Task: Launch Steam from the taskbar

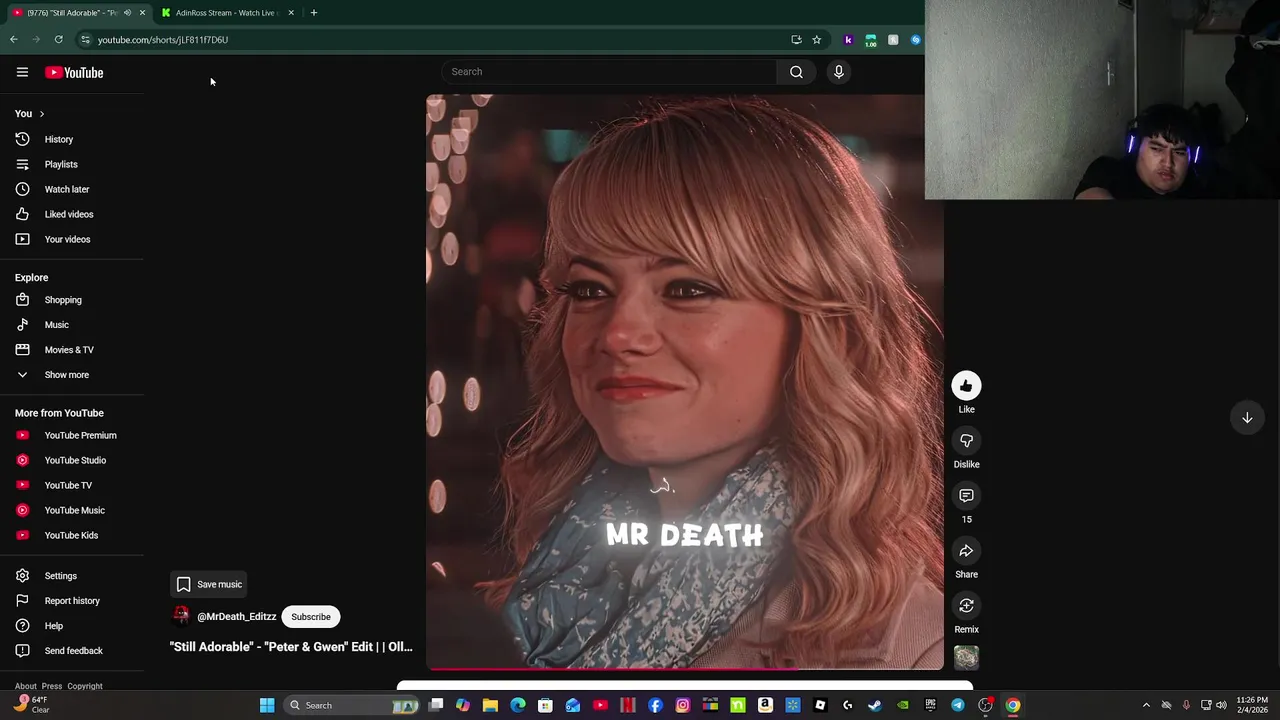Action: click(x=875, y=705)
